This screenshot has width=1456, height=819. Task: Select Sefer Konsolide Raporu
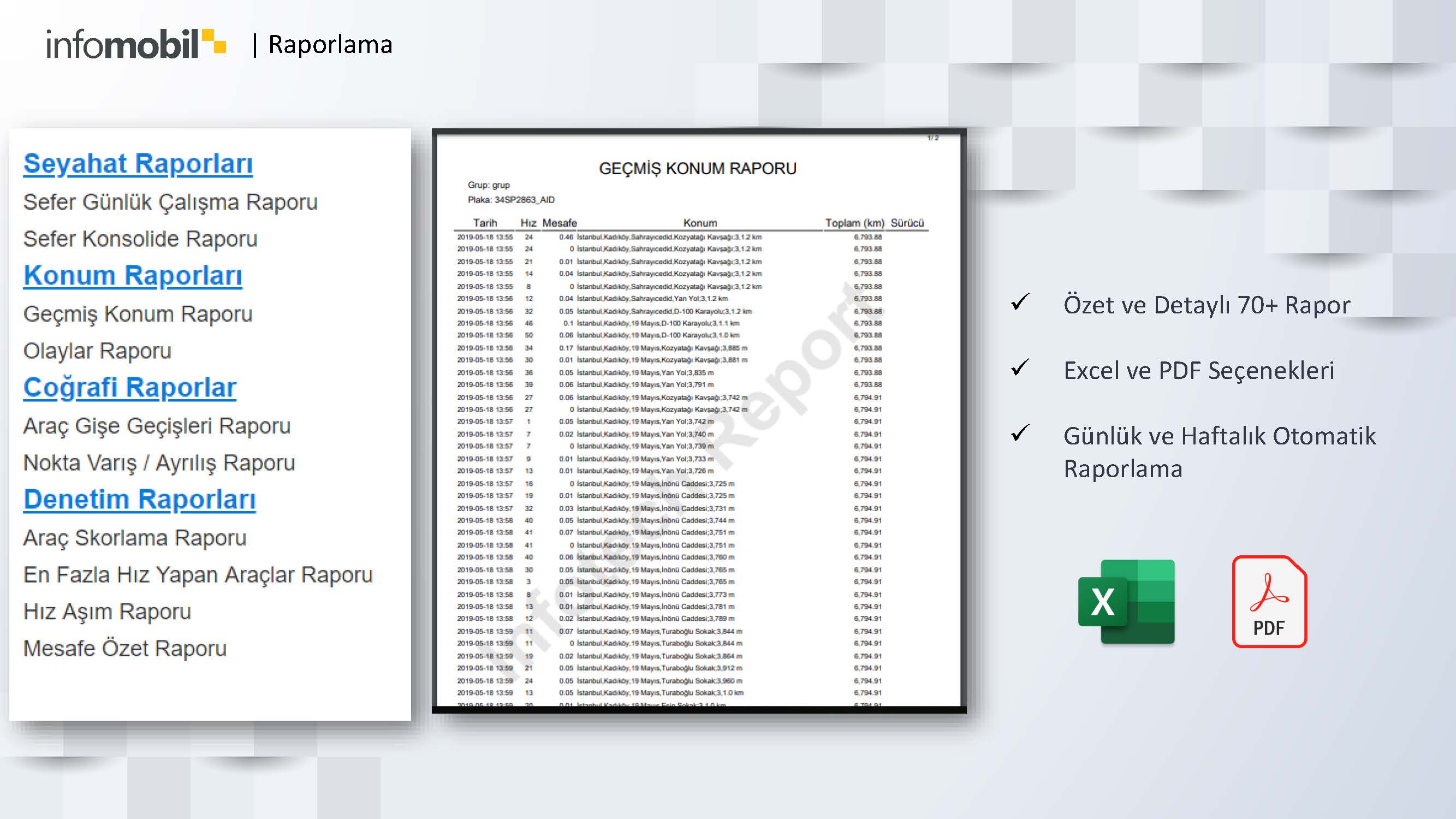[x=140, y=239]
